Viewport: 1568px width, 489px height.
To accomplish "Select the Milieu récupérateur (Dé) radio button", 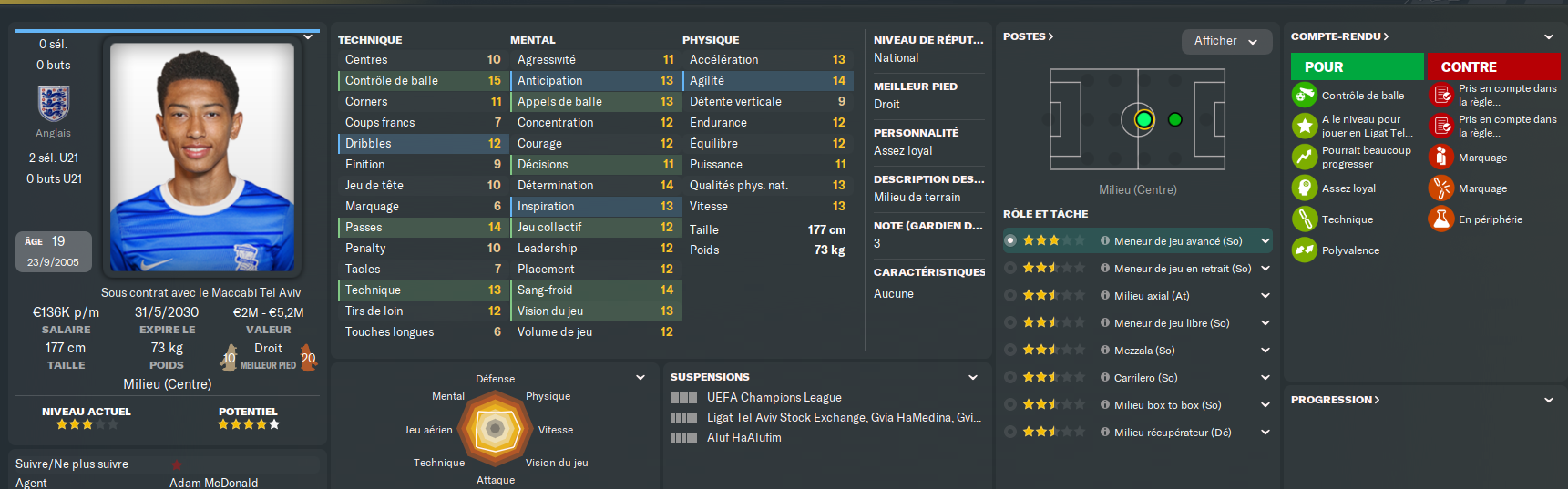I will click(x=1010, y=433).
